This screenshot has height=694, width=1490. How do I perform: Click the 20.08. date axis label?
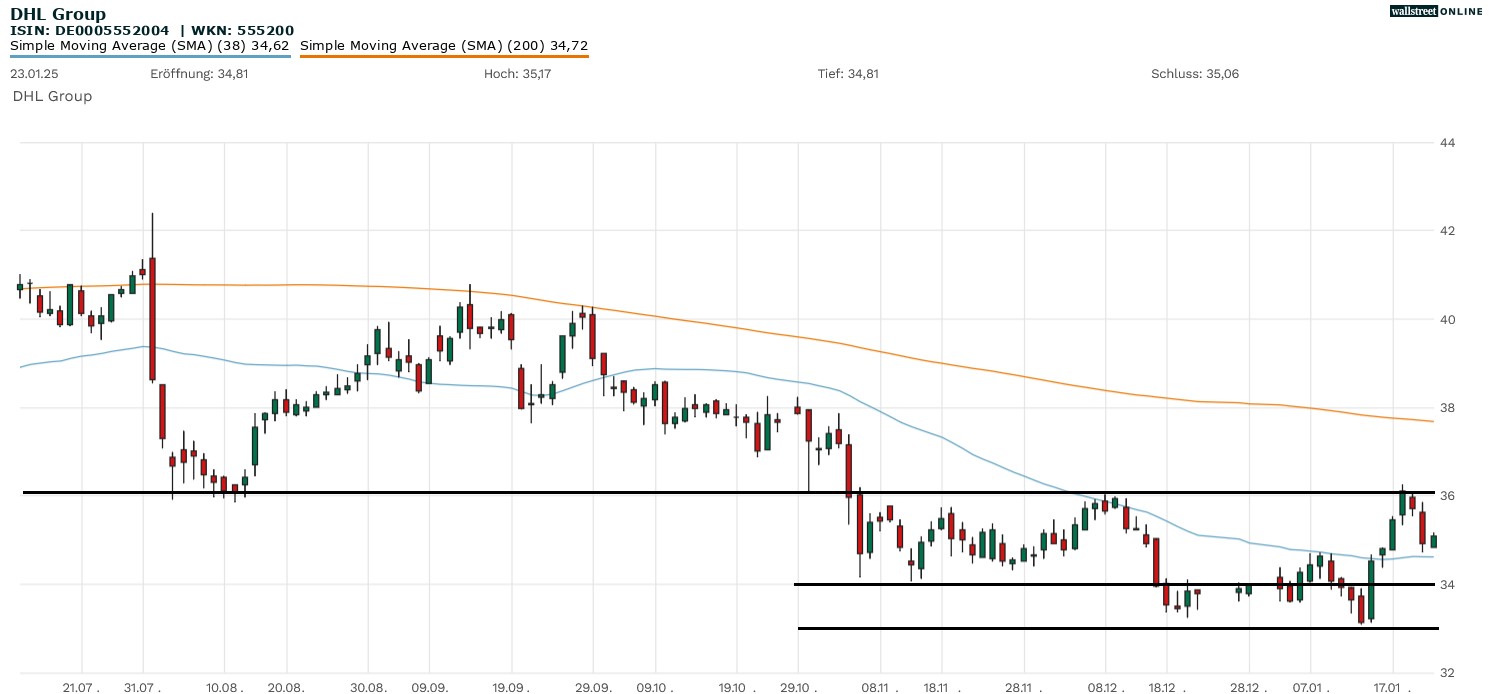click(x=287, y=688)
